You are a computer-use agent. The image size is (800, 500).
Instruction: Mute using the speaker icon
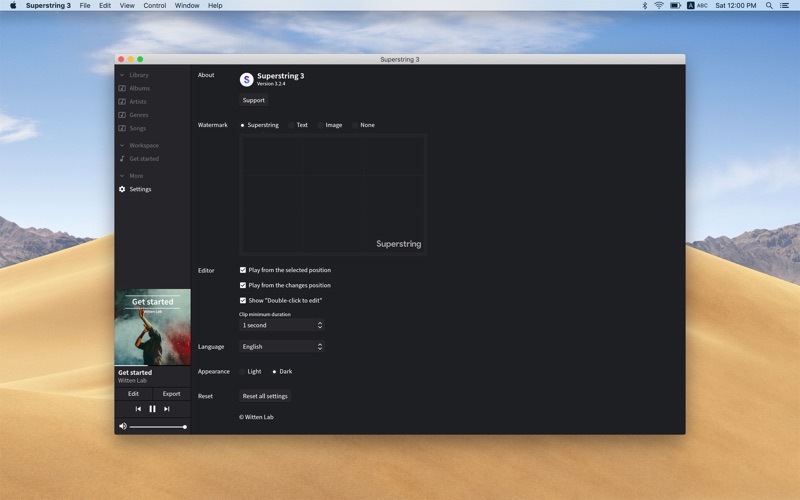point(122,426)
